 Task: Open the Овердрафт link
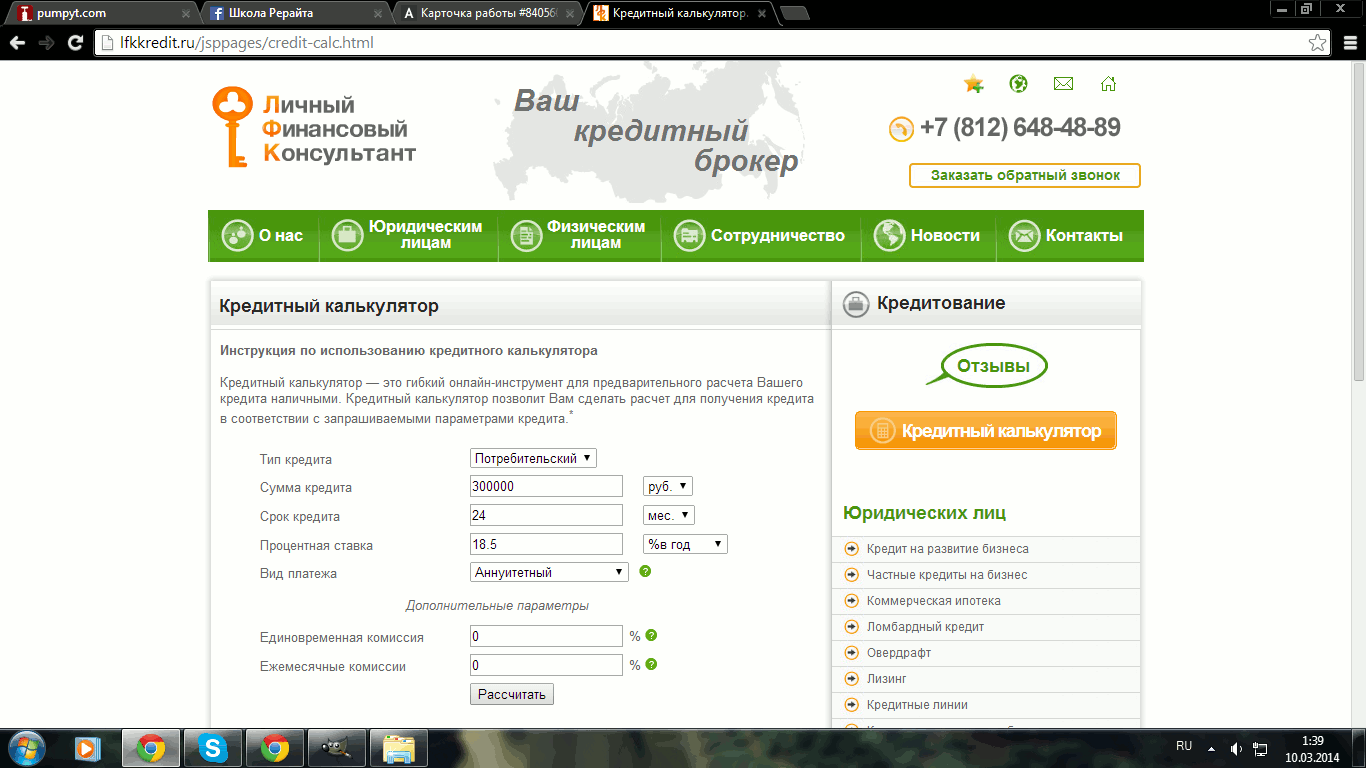[x=899, y=653]
